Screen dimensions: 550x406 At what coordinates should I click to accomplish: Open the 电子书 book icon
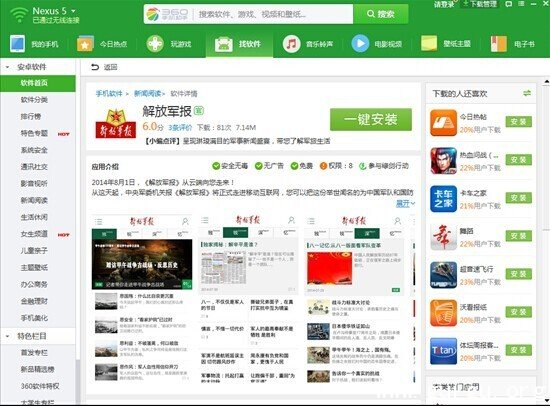498,44
